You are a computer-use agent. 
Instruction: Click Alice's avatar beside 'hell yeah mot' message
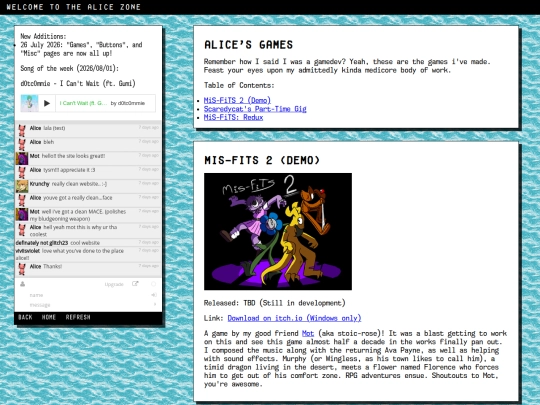click(22, 230)
